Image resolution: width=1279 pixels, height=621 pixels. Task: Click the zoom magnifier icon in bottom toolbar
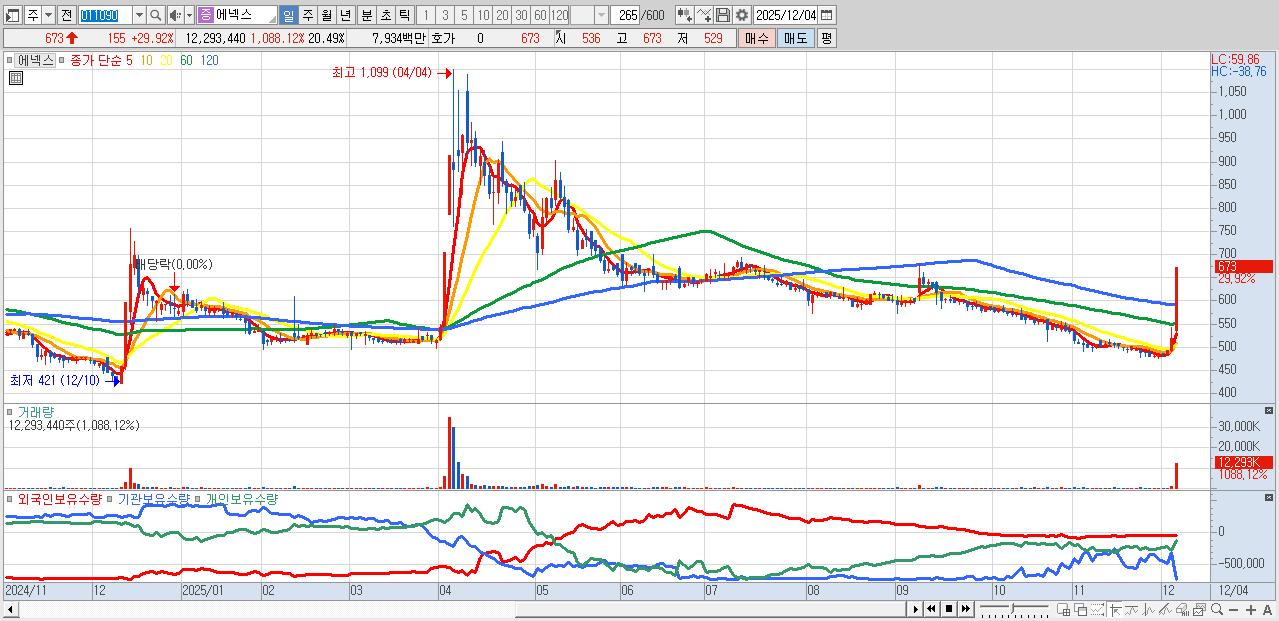coord(1217,609)
